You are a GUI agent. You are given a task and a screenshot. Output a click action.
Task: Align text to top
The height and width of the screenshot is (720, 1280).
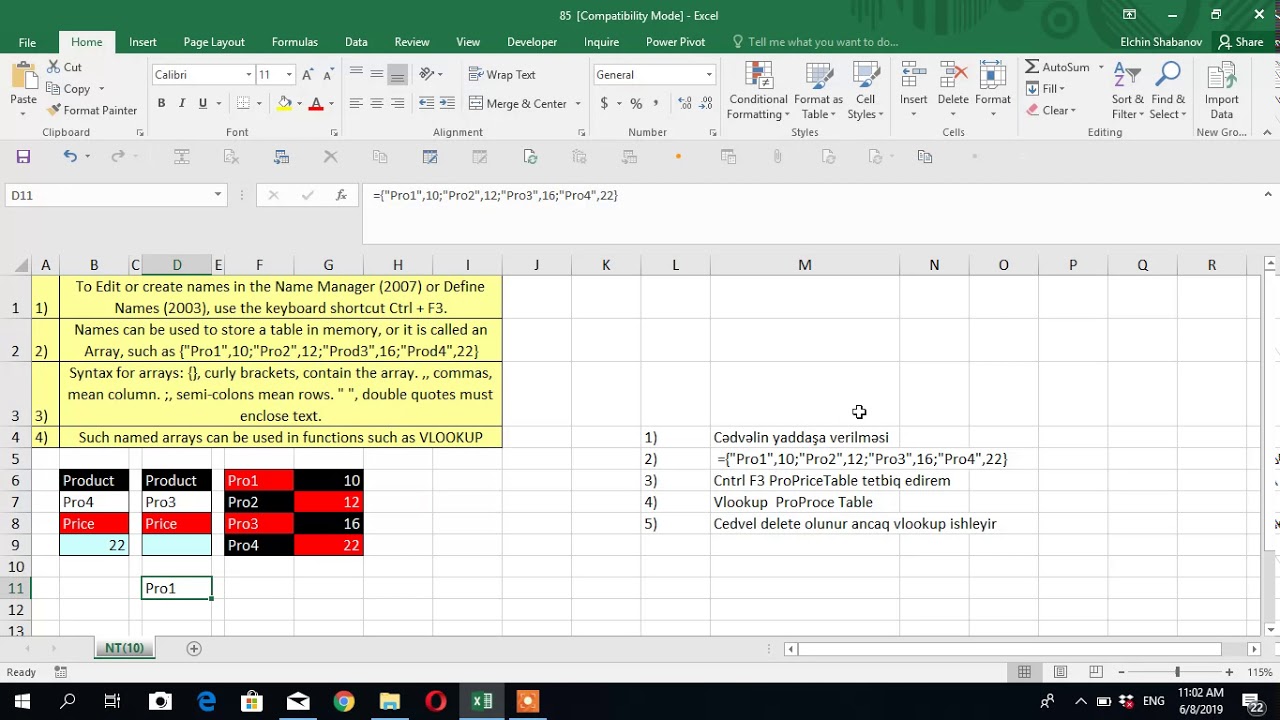(x=356, y=74)
